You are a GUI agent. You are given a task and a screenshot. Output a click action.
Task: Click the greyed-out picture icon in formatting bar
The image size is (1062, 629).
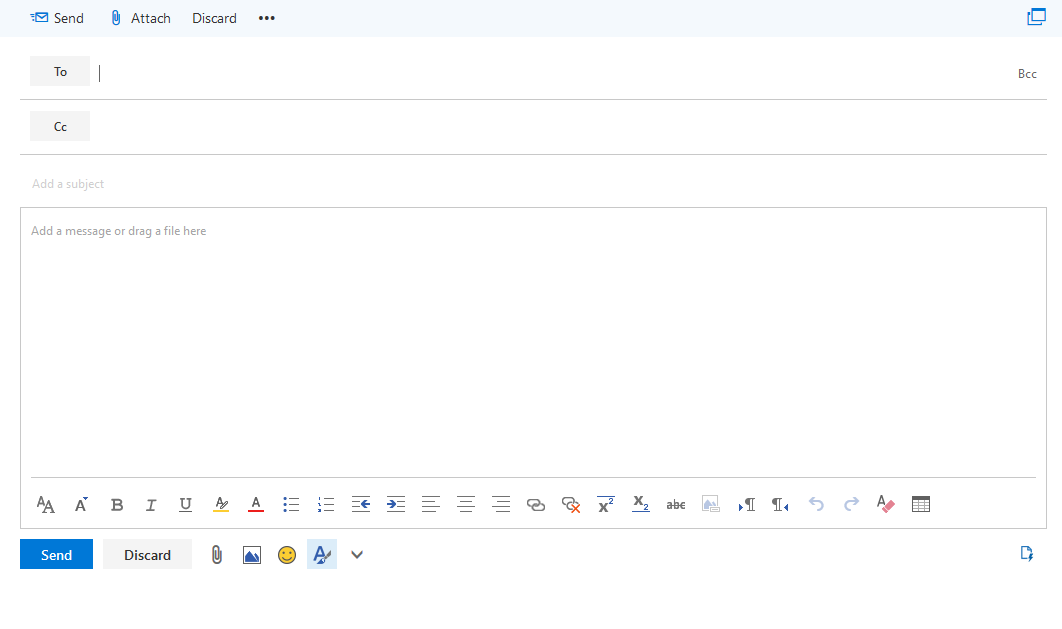click(x=710, y=504)
